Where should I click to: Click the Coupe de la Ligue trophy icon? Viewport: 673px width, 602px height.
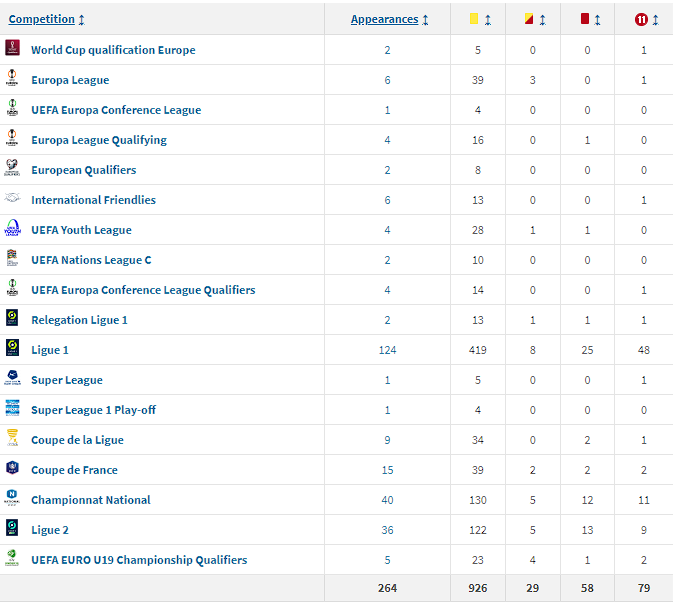[x=12, y=439]
